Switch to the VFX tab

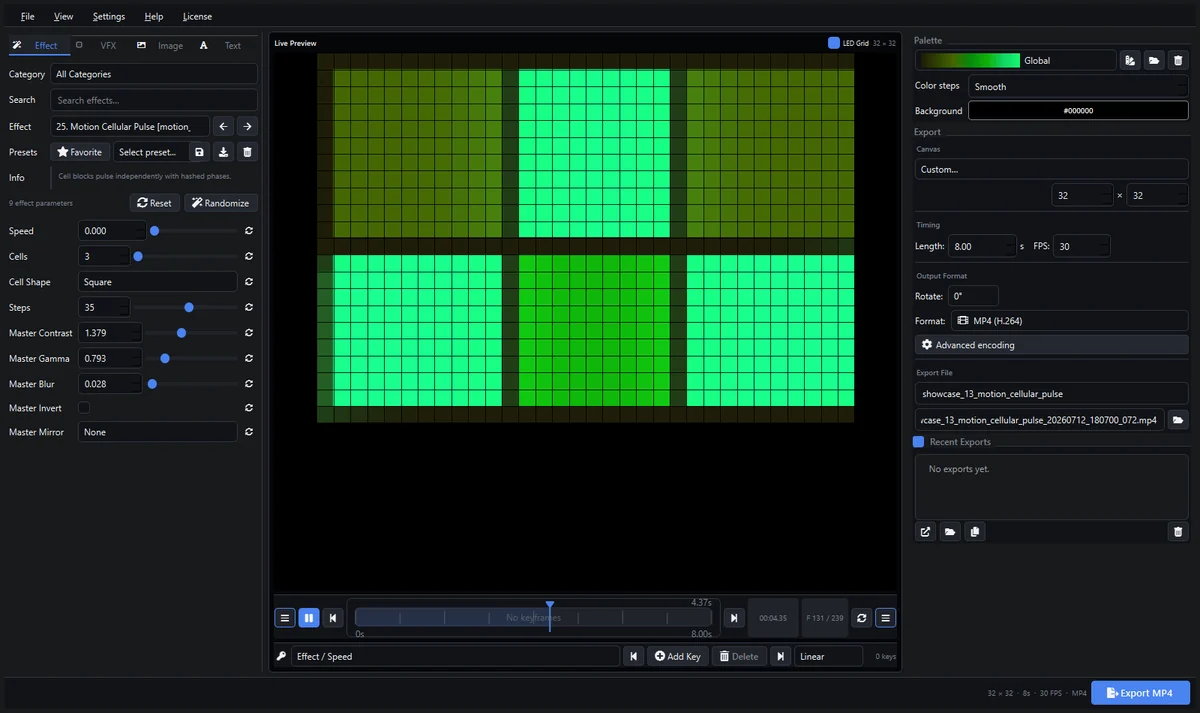(108, 45)
